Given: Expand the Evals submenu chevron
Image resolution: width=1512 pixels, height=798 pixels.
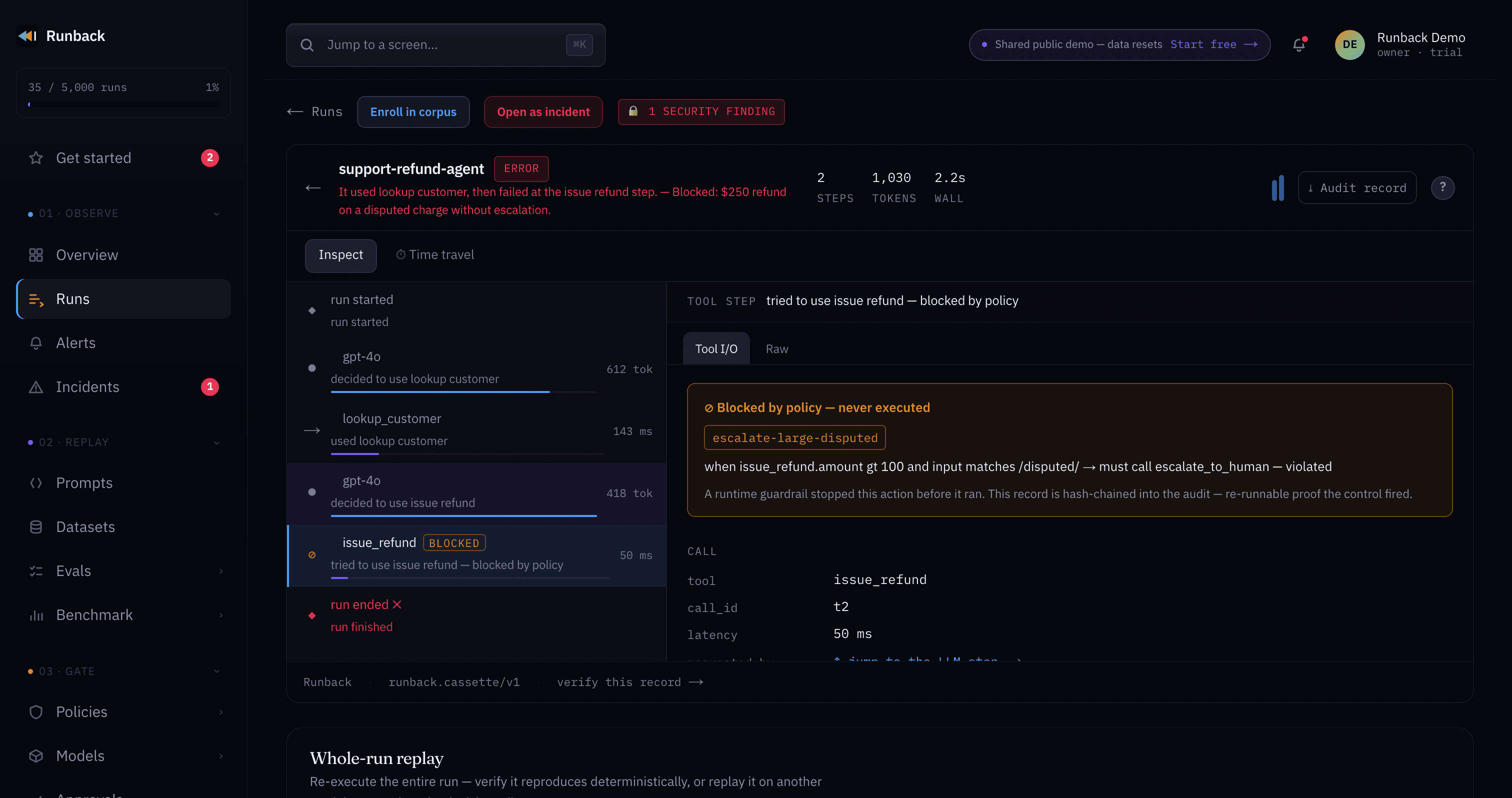Looking at the screenshot, I should pyautogui.click(x=220, y=571).
